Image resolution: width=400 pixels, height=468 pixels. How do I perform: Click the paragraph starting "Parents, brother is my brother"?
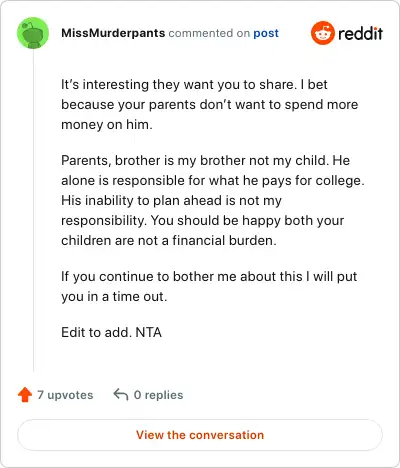[213, 200]
